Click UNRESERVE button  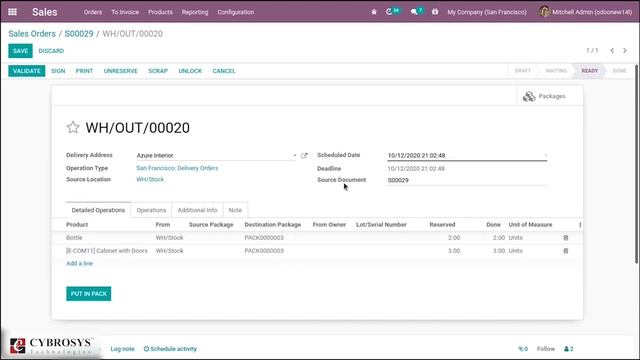click(120, 71)
